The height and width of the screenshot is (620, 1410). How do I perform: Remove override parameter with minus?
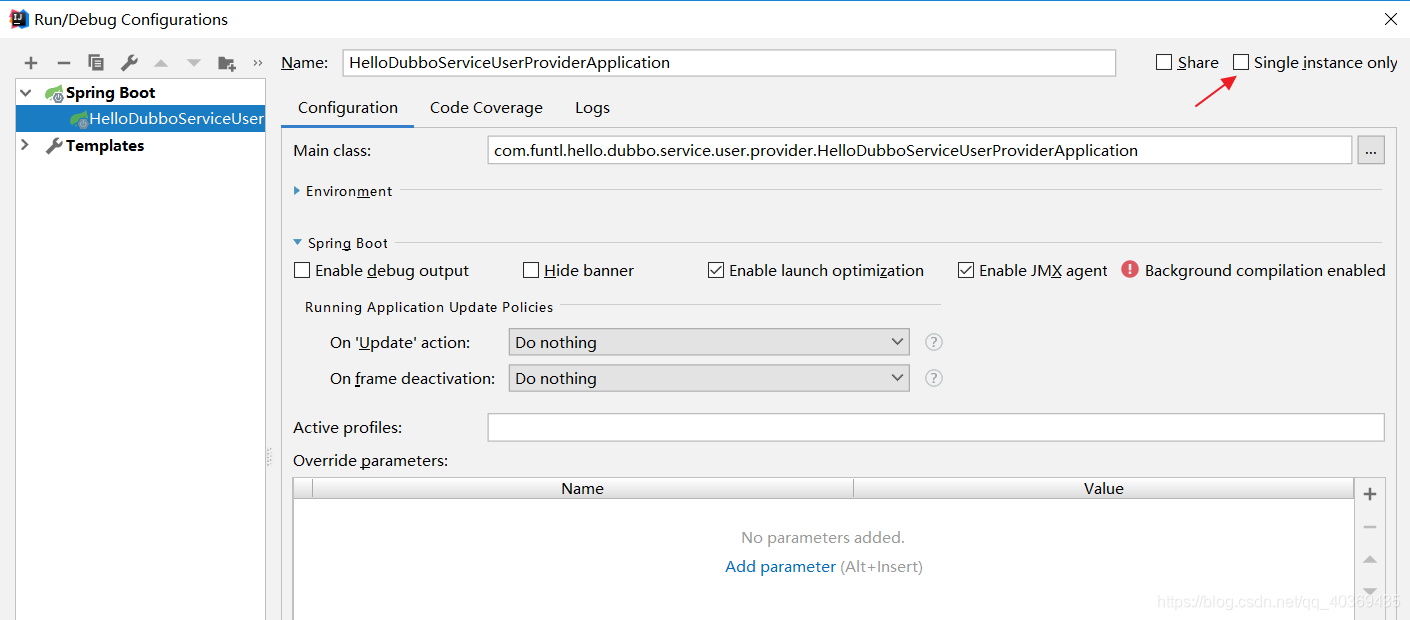click(1370, 527)
